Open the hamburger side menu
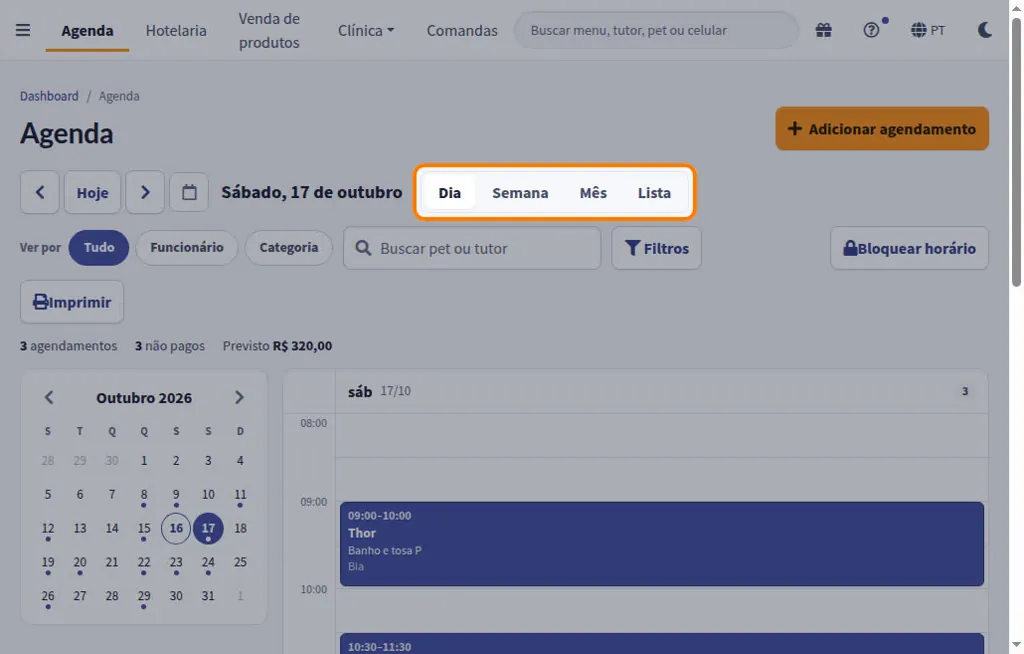Viewport: 1024px width, 654px height. [23, 30]
